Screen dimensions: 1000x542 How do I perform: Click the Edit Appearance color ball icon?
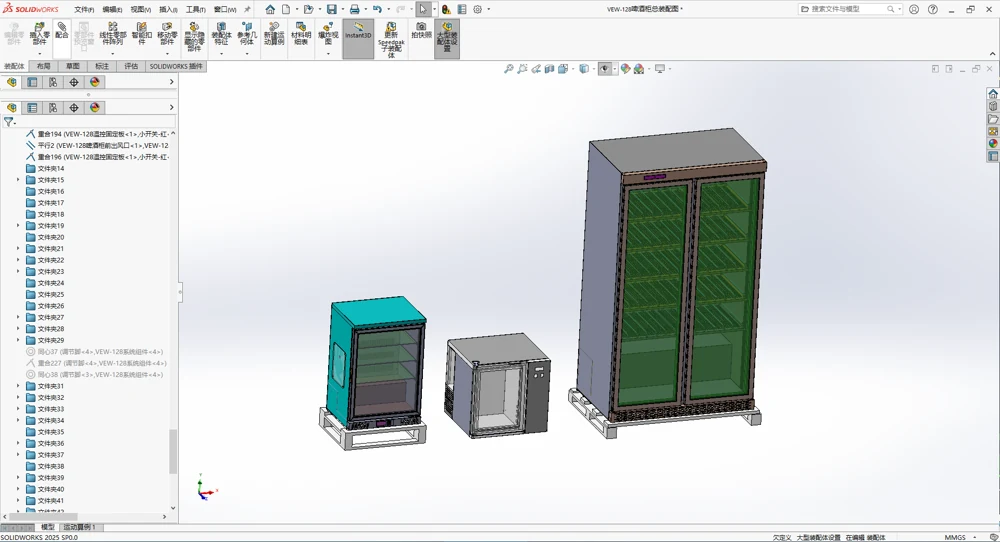coord(625,69)
